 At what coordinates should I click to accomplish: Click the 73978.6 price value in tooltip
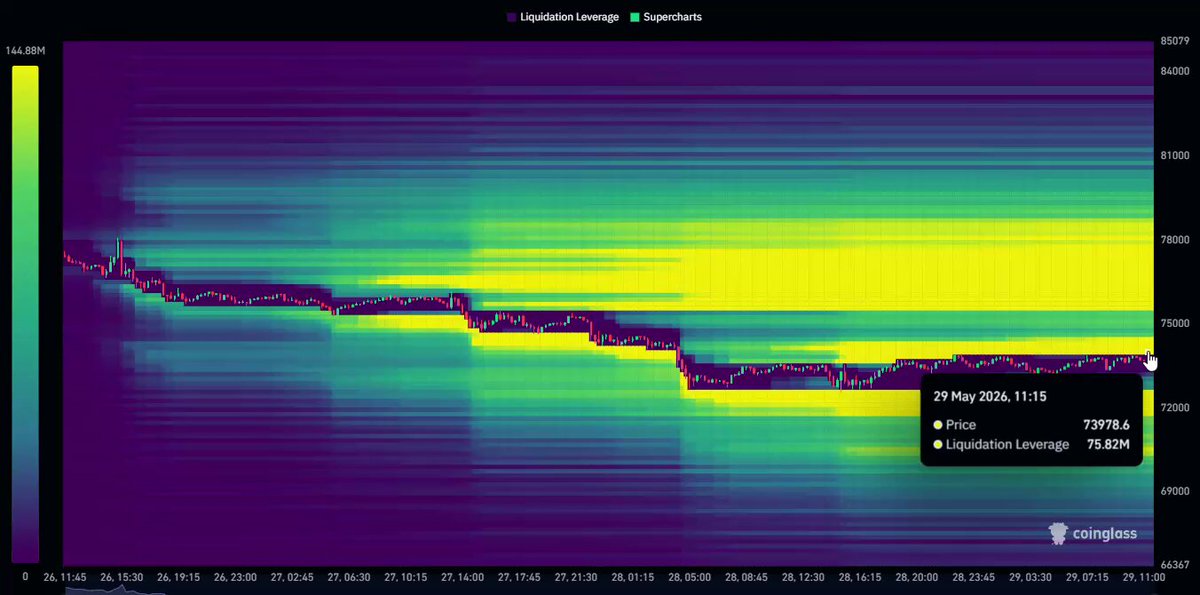tap(1105, 425)
